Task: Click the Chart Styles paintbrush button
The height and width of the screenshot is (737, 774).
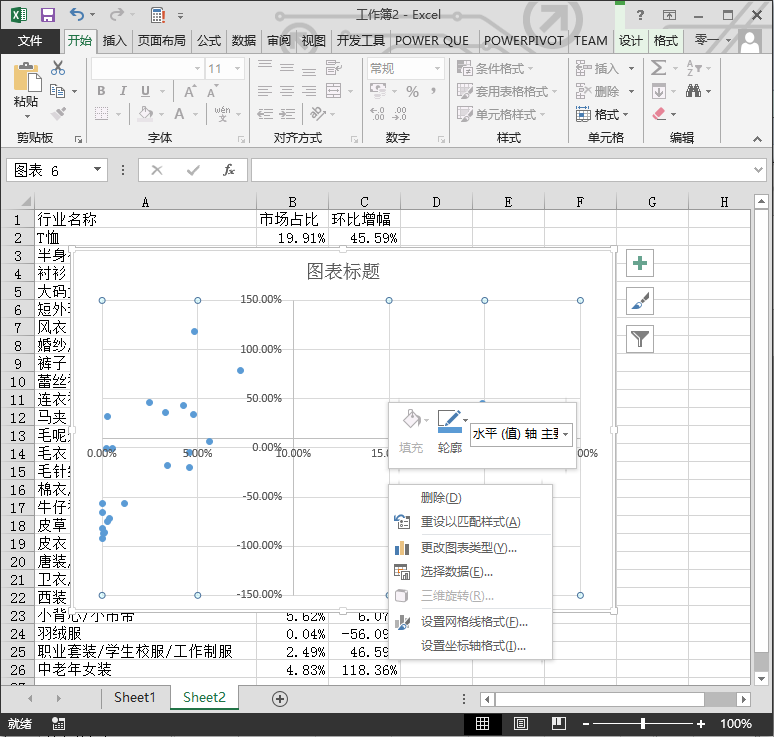Action: 640,301
